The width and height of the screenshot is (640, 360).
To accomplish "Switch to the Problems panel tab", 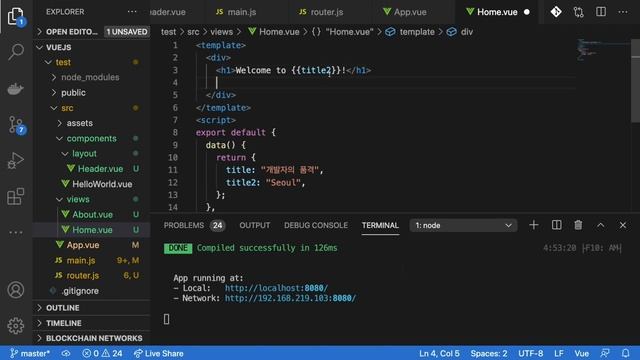I will coord(194,225).
